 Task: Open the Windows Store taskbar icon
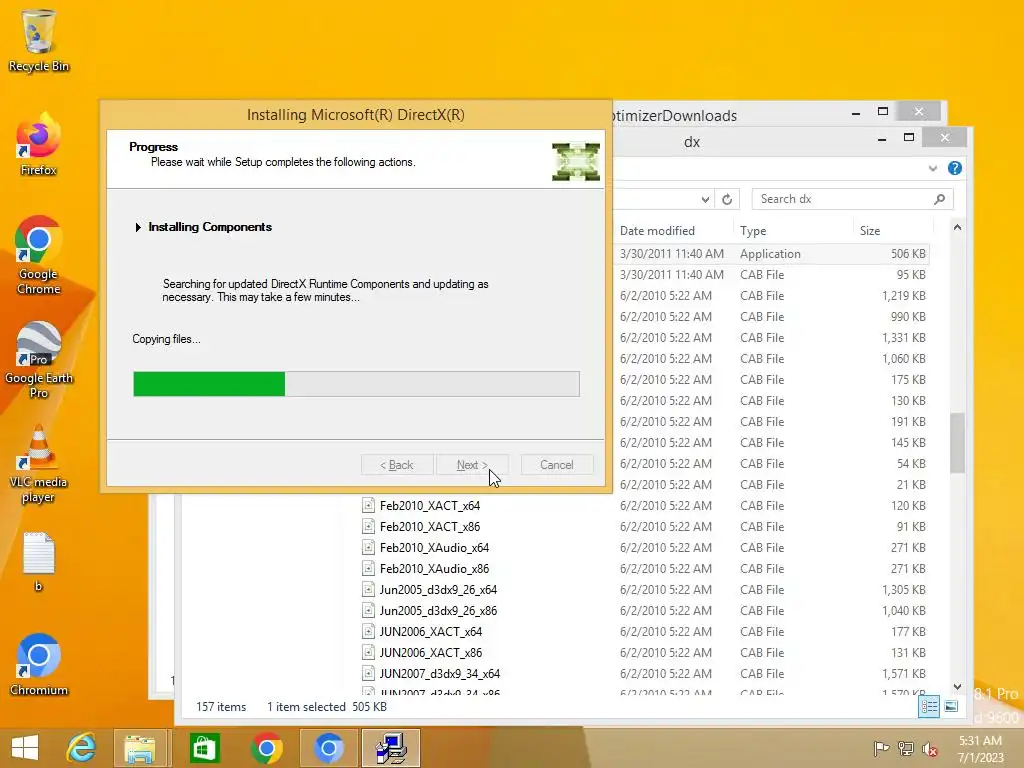[204, 748]
